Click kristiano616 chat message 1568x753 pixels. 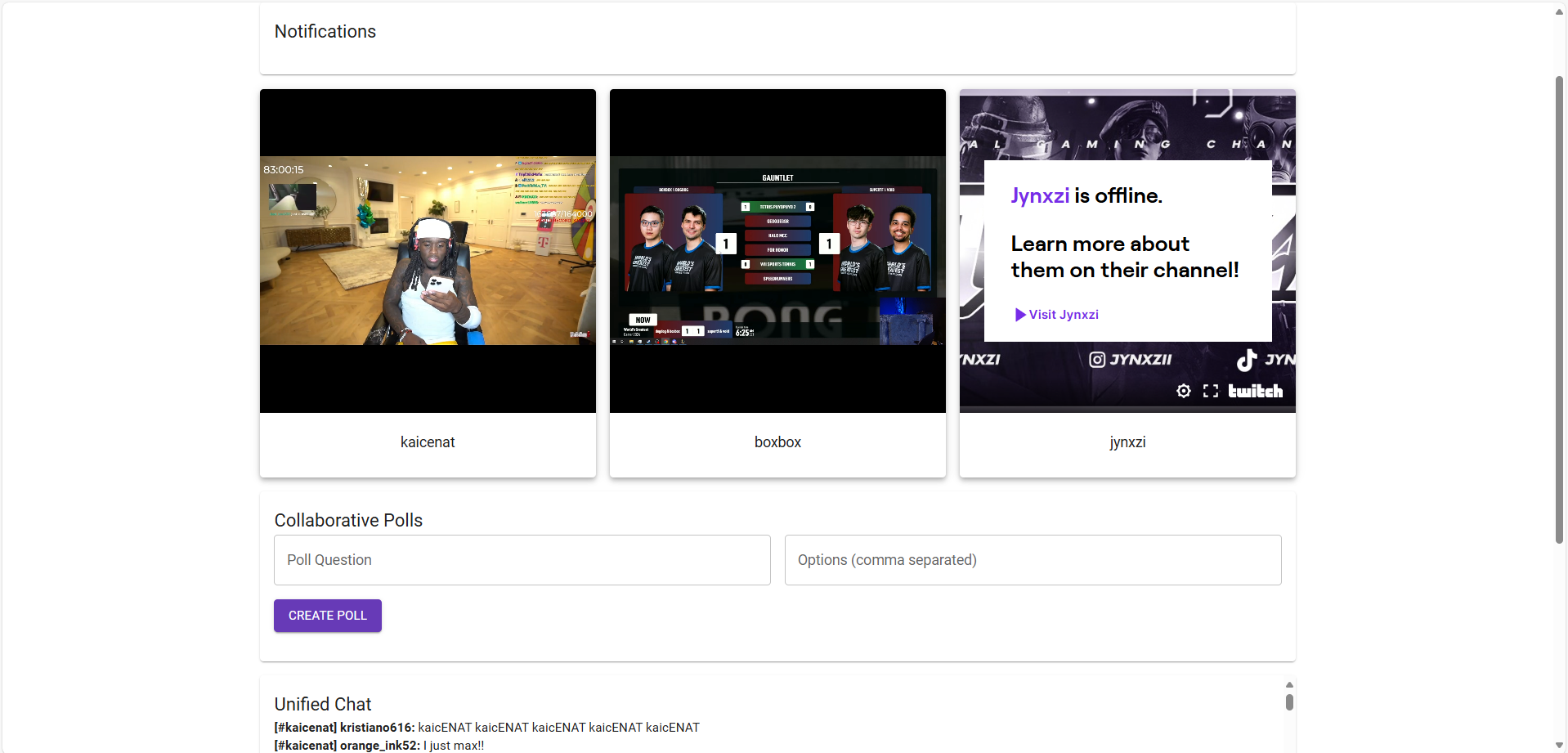point(487,728)
